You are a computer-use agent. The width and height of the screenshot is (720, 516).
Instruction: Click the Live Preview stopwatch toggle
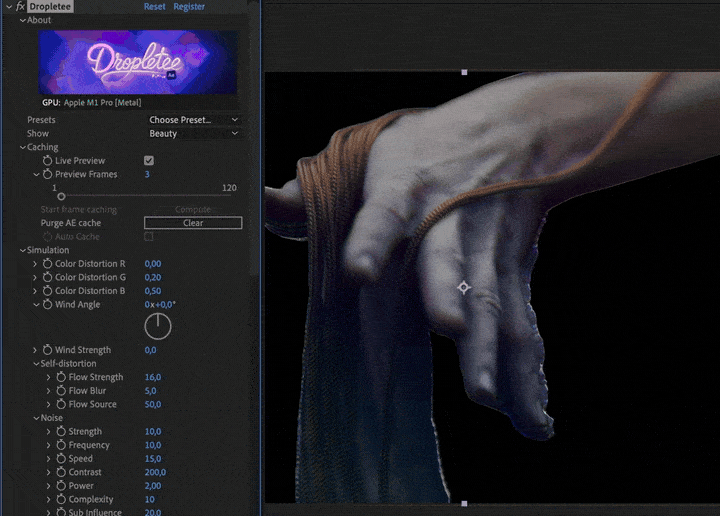[47, 160]
